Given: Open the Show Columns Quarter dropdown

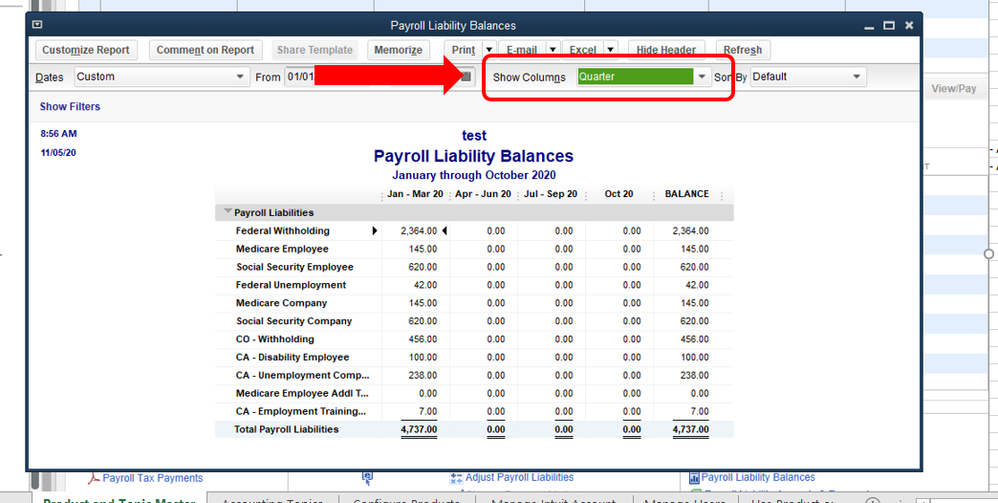Looking at the screenshot, I should point(702,77).
